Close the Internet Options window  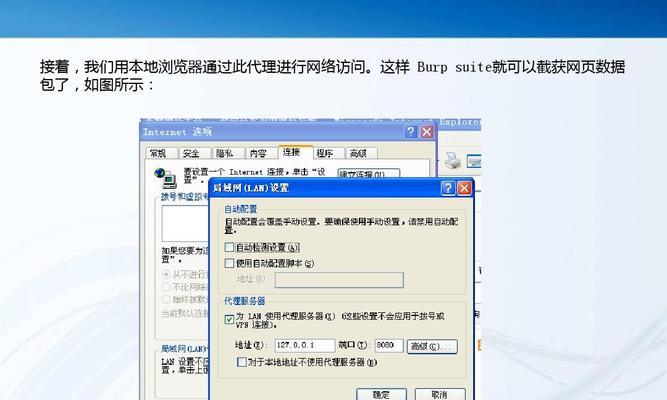coord(427,132)
